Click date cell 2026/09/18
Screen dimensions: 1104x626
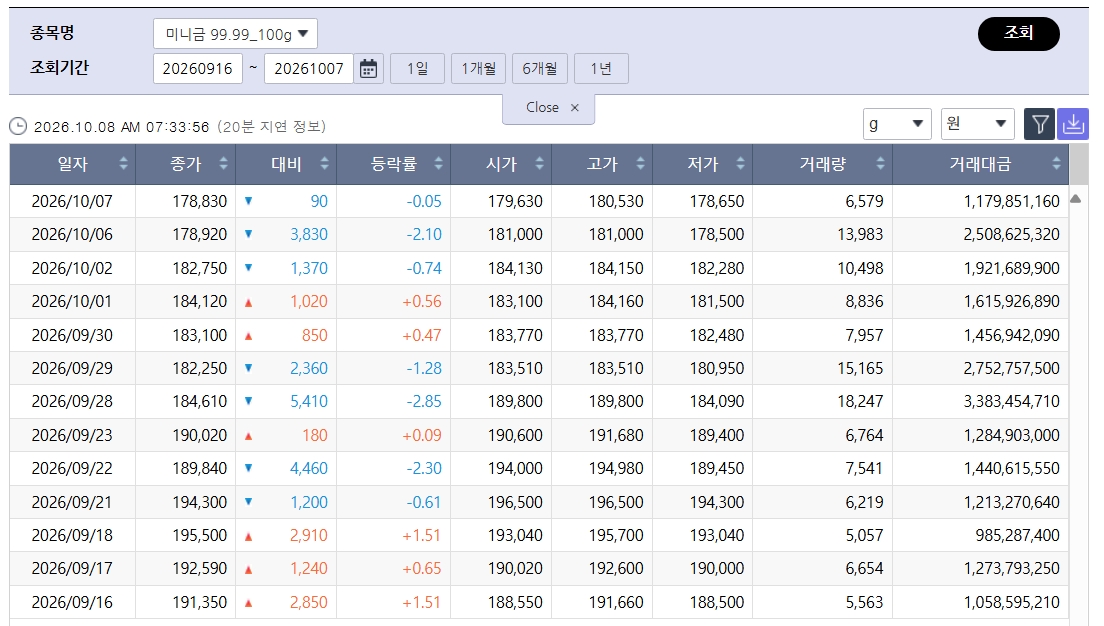pos(72,535)
